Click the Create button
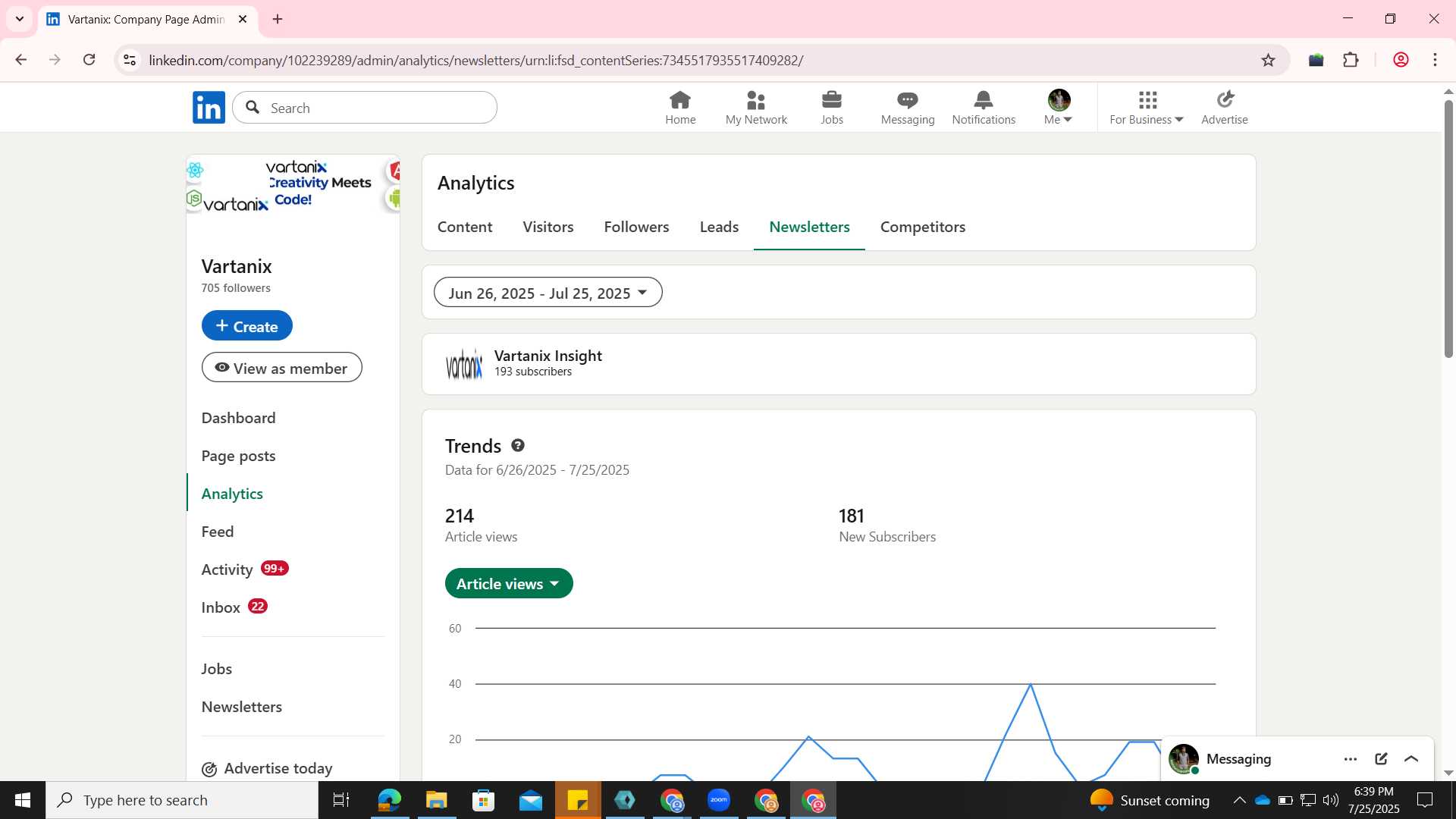The height and width of the screenshot is (819, 1456). click(x=246, y=326)
